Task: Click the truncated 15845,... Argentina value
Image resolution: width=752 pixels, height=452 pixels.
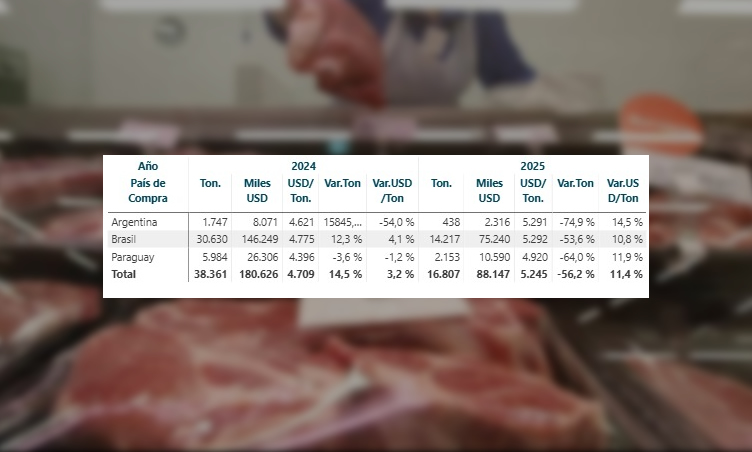Action: tap(342, 222)
